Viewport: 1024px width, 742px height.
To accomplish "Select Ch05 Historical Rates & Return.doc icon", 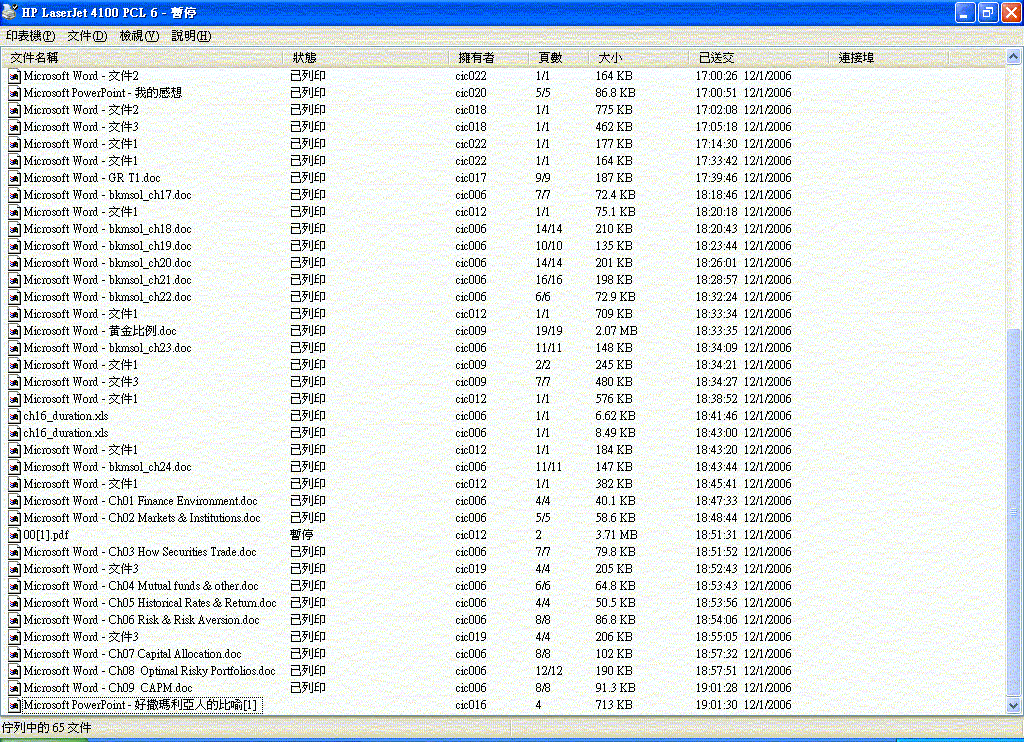I will point(14,603).
